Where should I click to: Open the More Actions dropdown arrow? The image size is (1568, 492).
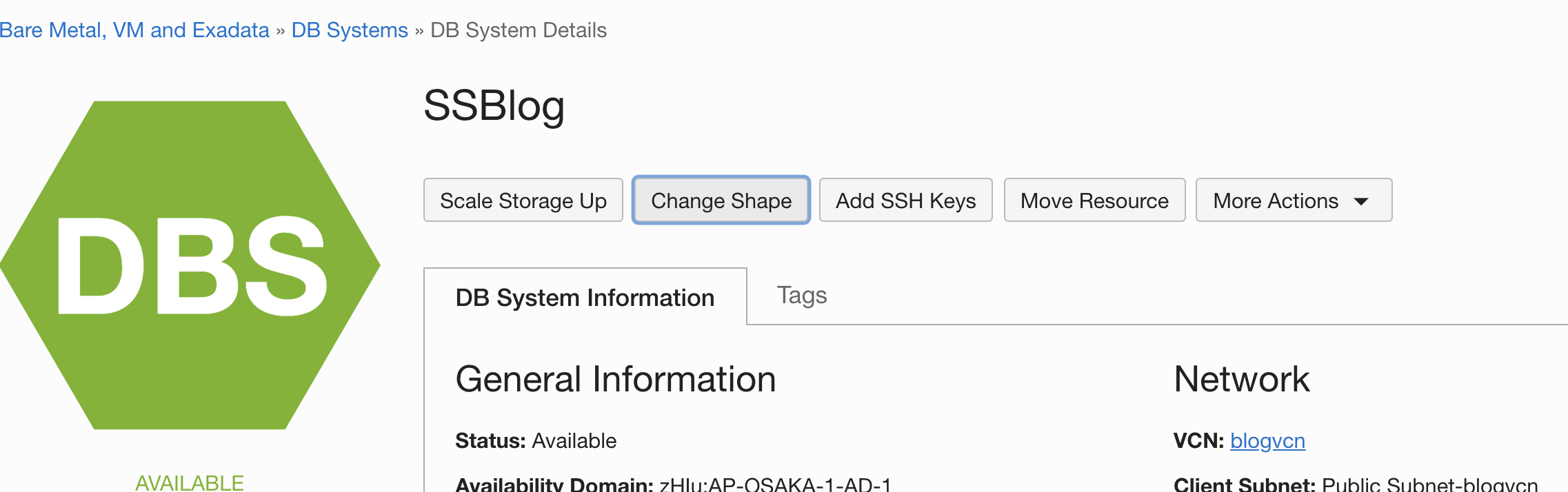coord(1361,201)
